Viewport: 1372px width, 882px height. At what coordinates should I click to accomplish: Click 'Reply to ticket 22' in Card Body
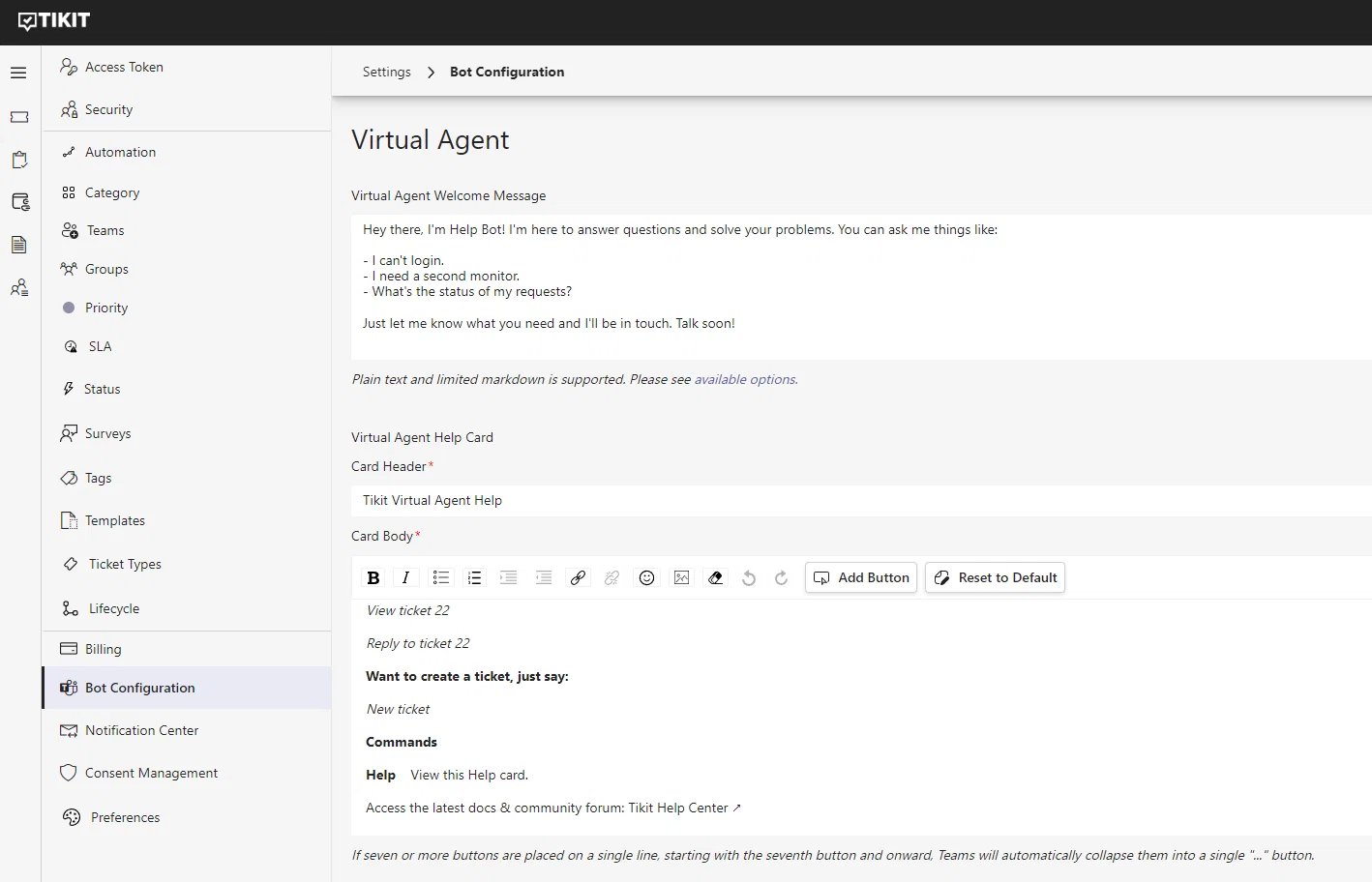coord(418,643)
